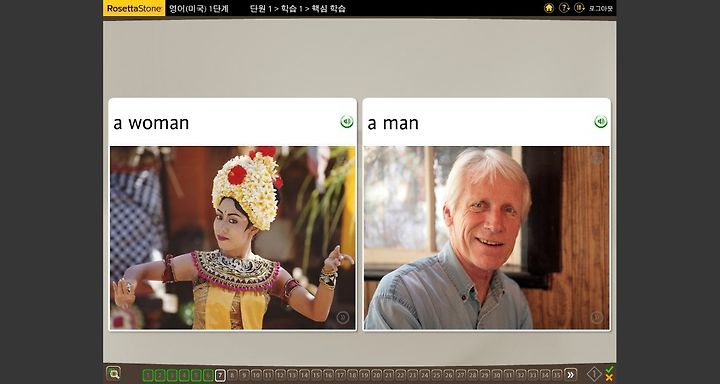Click the 핵심 학습 breadcrumb
Image resolution: width=720 pixels, height=384 pixels.
329,8
